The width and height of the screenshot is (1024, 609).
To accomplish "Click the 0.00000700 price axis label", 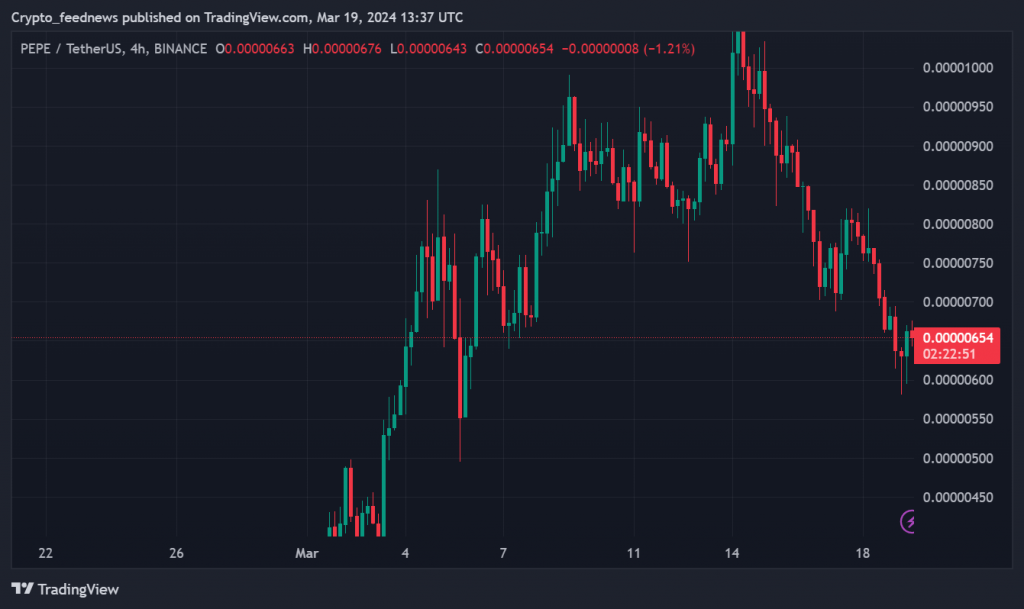I will [957, 302].
